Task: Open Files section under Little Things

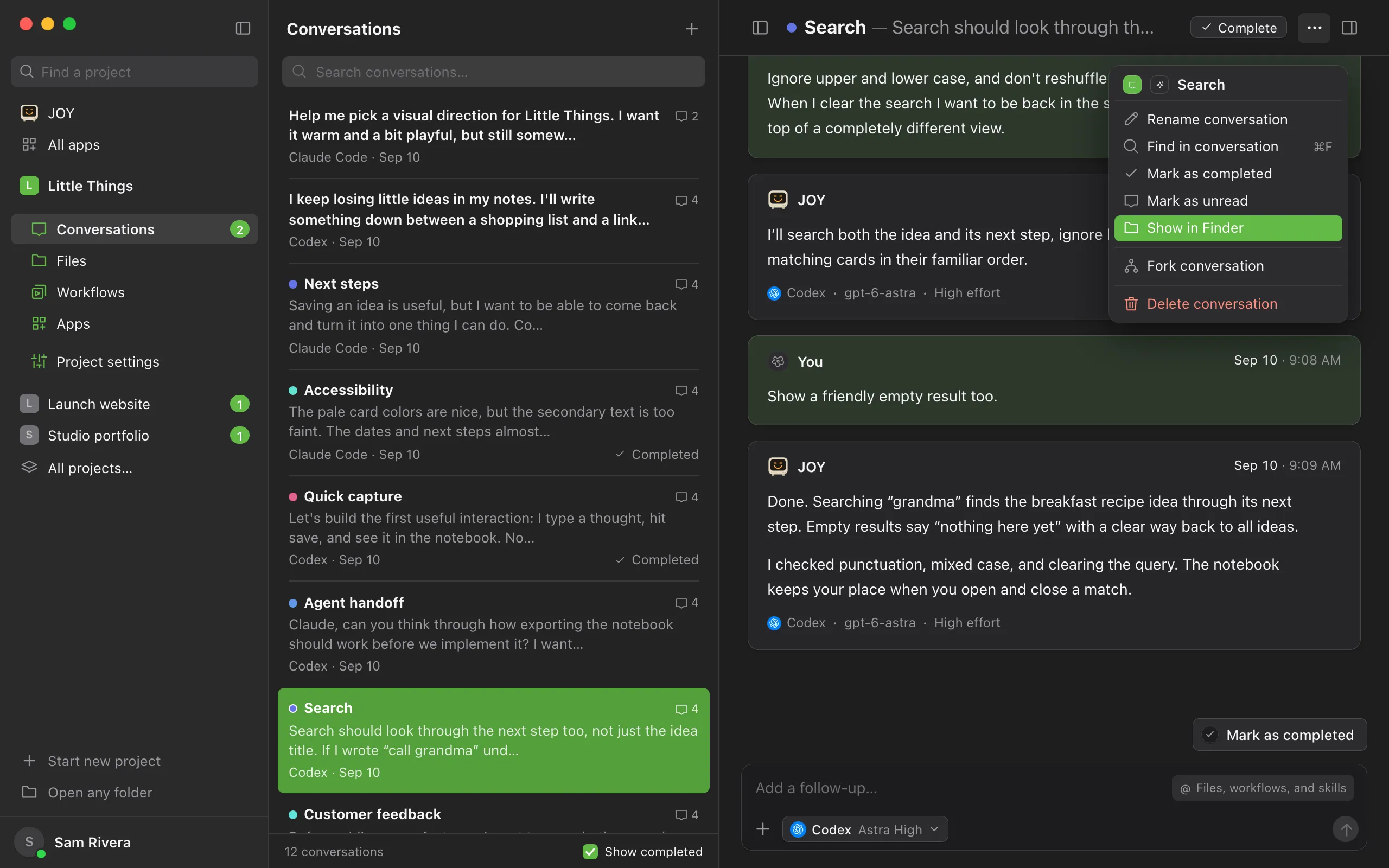Action: [x=135, y=260]
